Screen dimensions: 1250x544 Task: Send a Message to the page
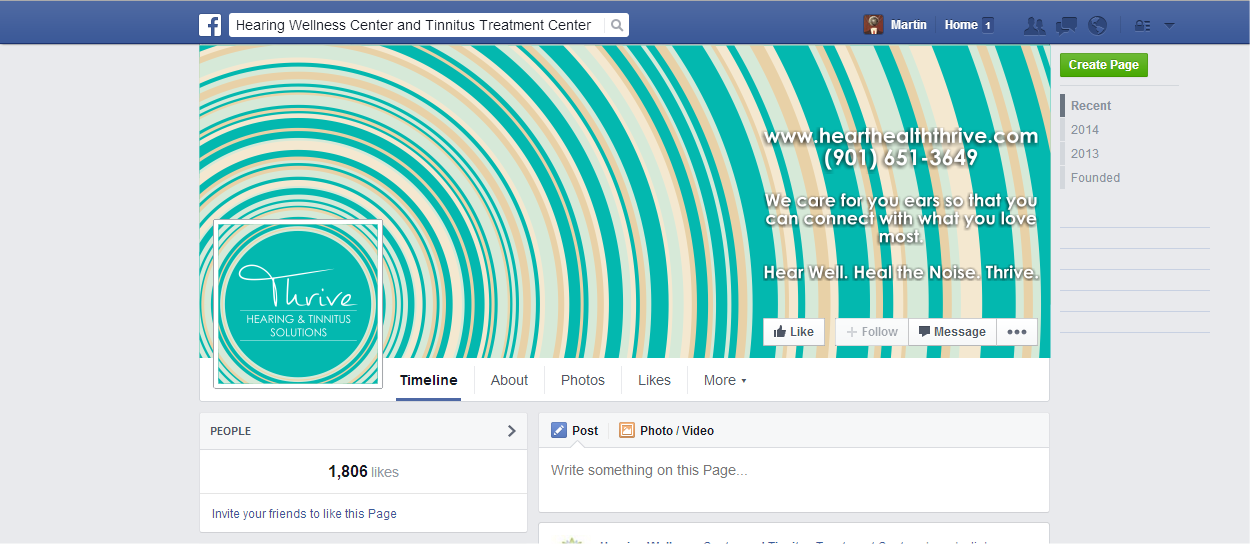click(952, 332)
